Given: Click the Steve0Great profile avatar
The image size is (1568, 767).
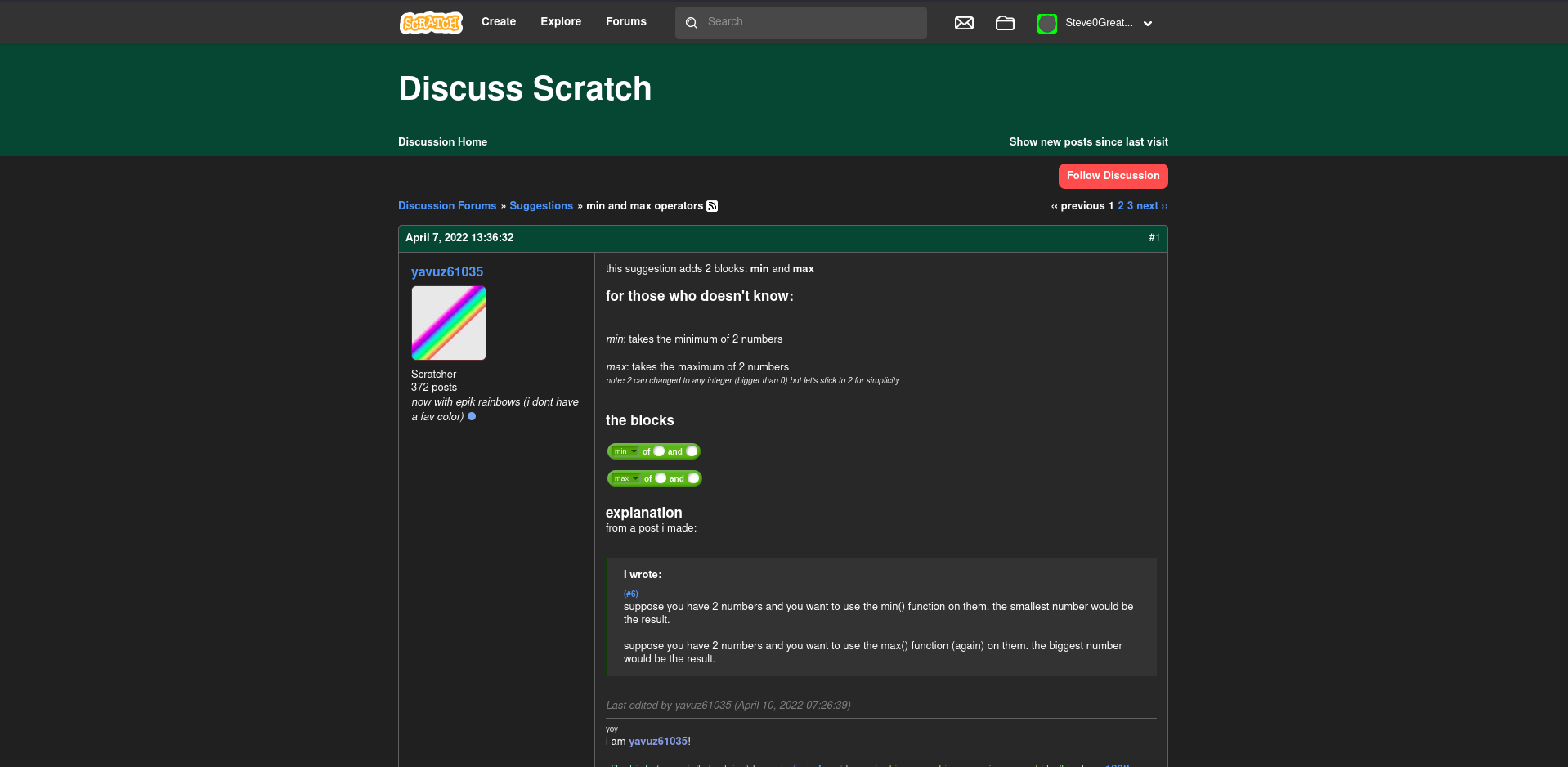Looking at the screenshot, I should click(1047, 24).
